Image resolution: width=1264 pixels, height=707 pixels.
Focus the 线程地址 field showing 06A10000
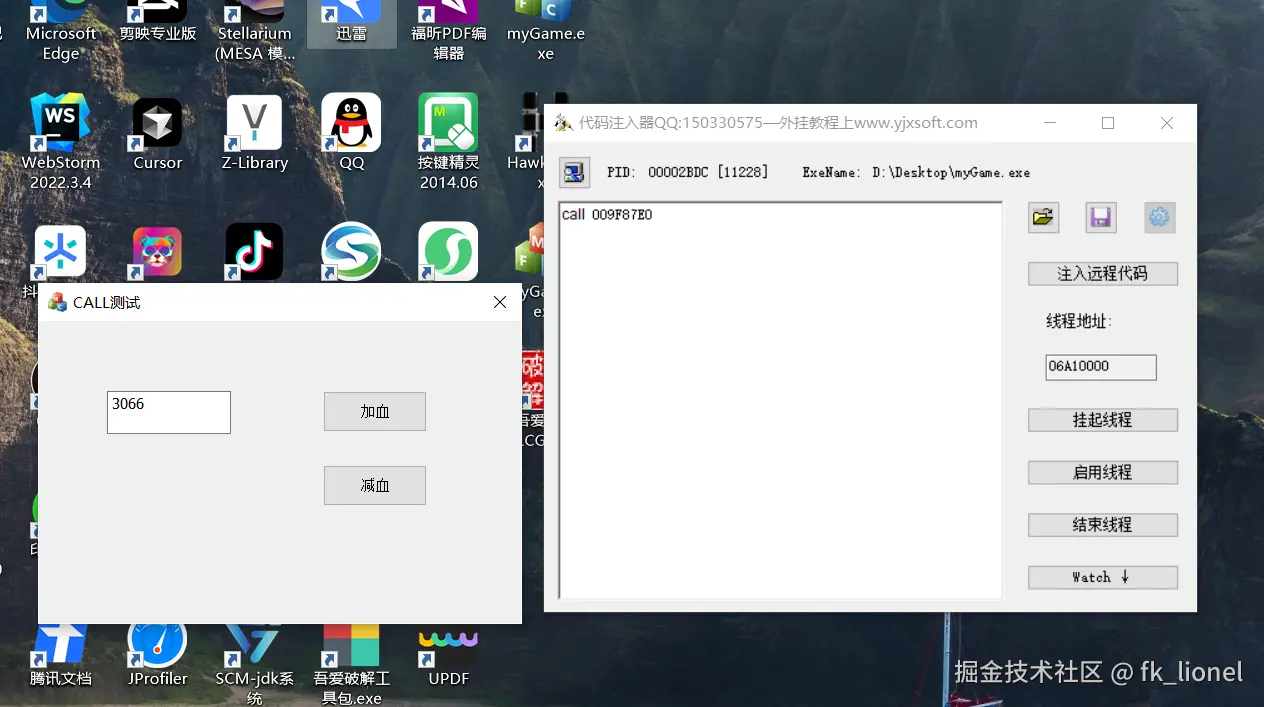pyautogui.click(x=1101, y=367)
